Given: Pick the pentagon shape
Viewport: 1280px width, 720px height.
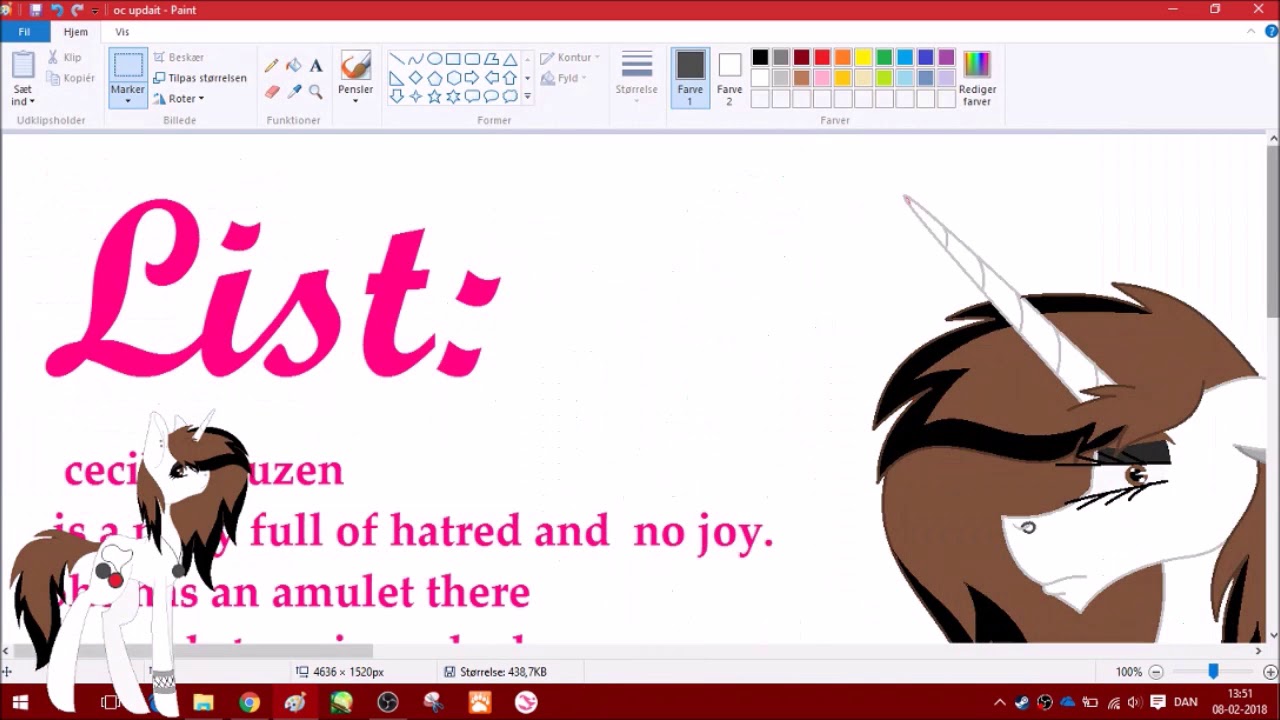Looking at the screenshot, I should (434, 78).
